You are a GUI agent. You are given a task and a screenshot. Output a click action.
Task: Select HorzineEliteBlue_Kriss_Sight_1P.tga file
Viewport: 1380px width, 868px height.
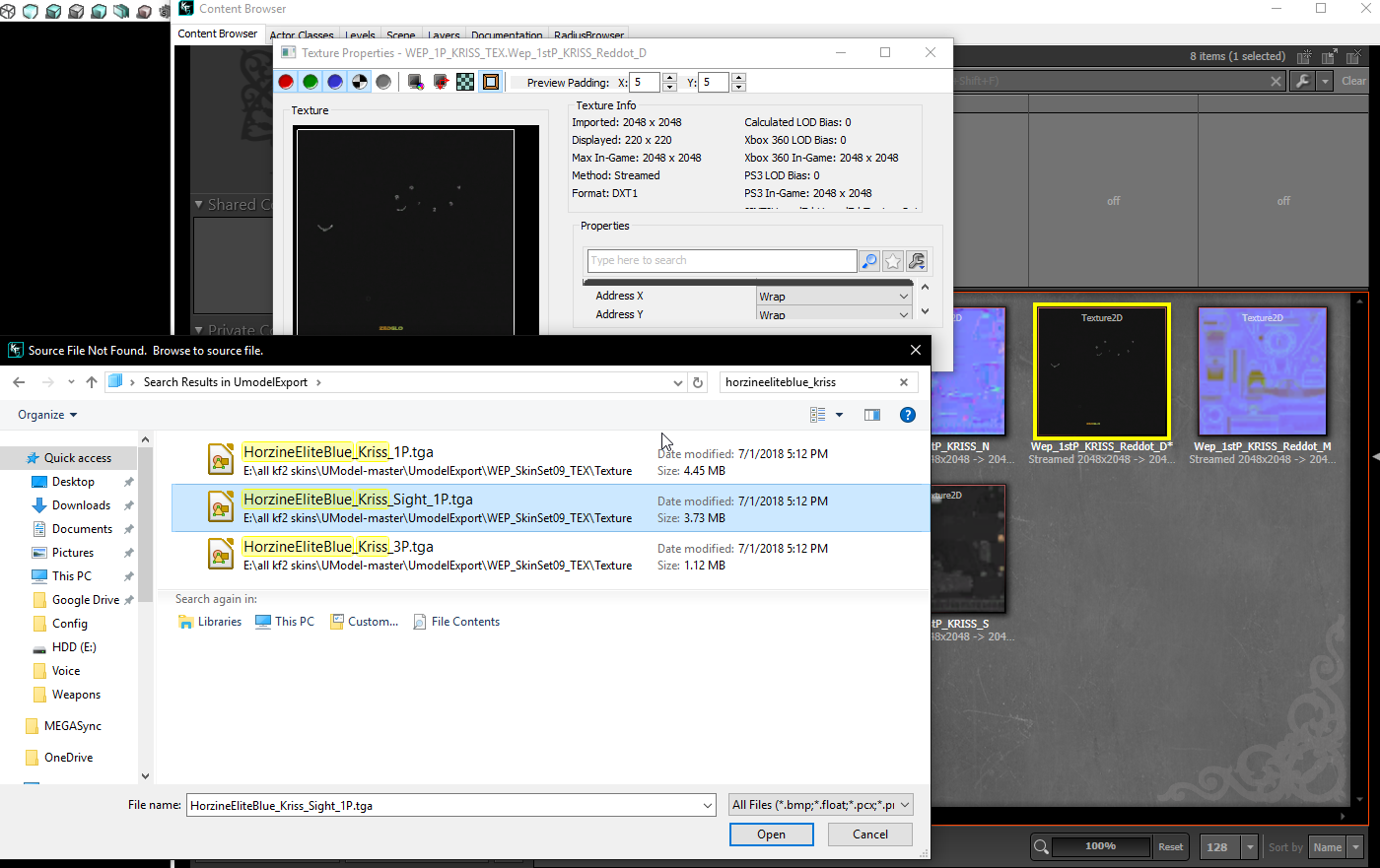click(x=550, y=507)
